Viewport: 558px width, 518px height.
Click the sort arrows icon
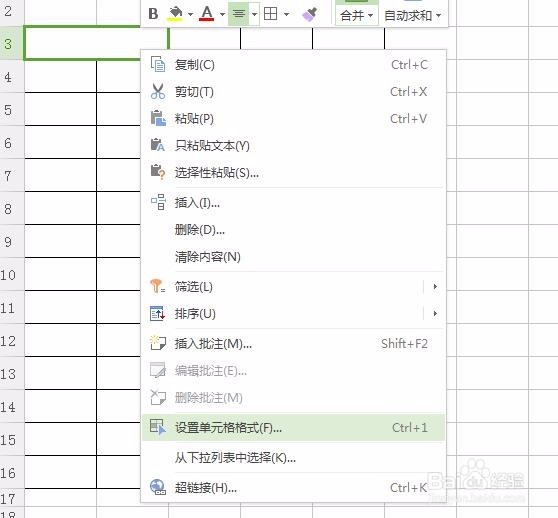click(x=157, y=313)
